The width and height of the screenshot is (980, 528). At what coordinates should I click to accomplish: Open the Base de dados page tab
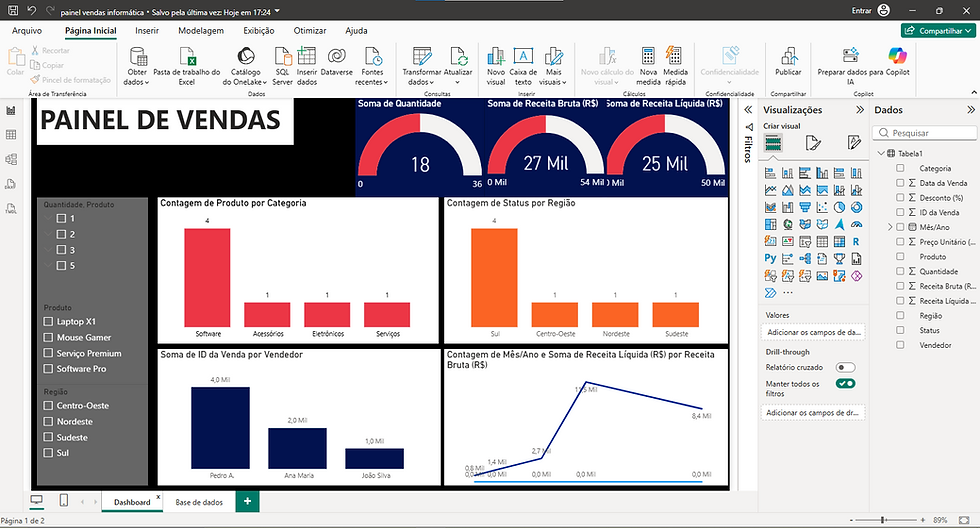click(199, 502)
